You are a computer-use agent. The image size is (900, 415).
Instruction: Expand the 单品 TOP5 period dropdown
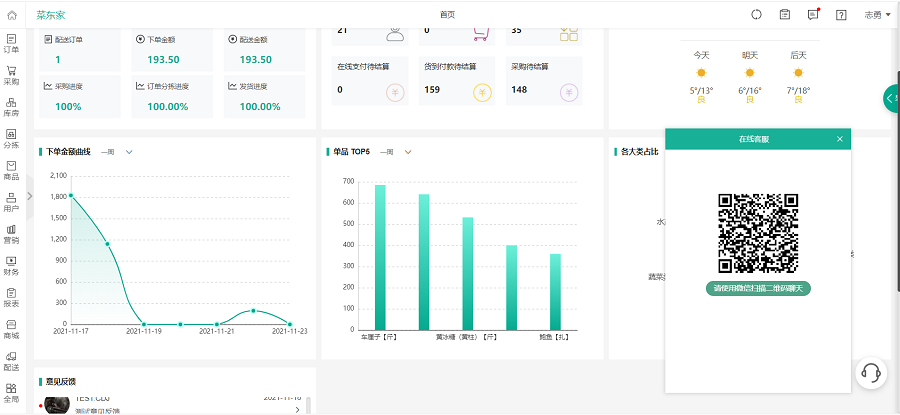point(408,152)
